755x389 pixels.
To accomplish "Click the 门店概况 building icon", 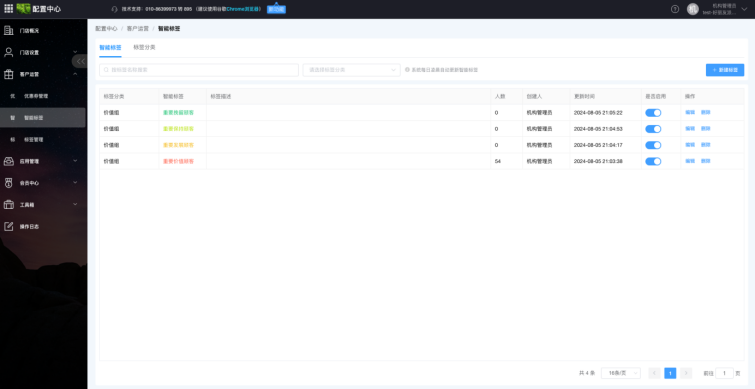I will pos(9,30).
